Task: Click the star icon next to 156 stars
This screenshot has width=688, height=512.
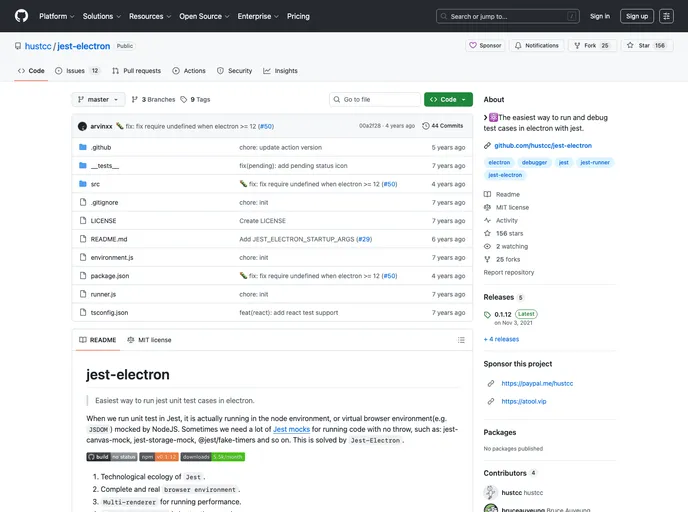Action: point(487,233)
